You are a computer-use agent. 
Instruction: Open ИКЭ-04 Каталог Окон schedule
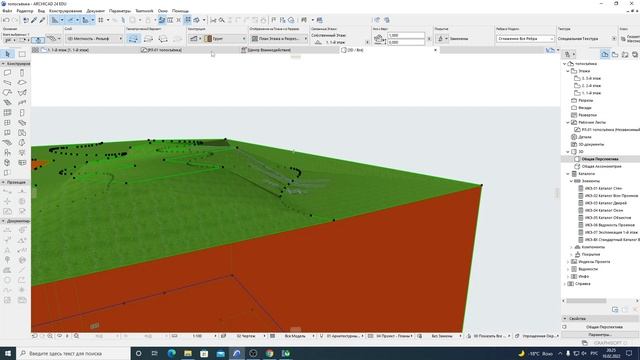tap(604, 210)
